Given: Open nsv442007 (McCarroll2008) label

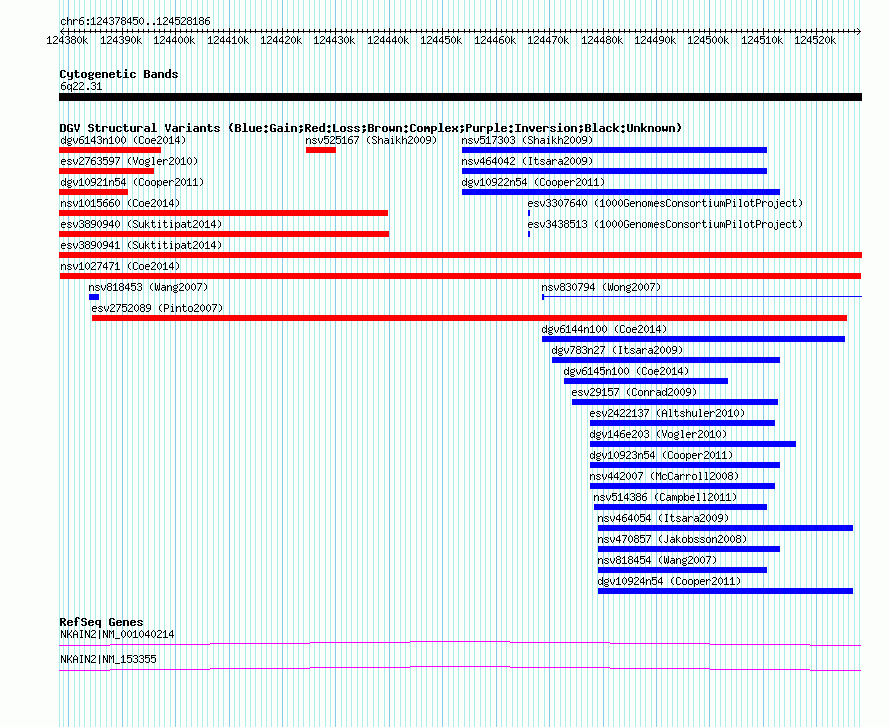Looking at the screenshot, I should (664, 476).
